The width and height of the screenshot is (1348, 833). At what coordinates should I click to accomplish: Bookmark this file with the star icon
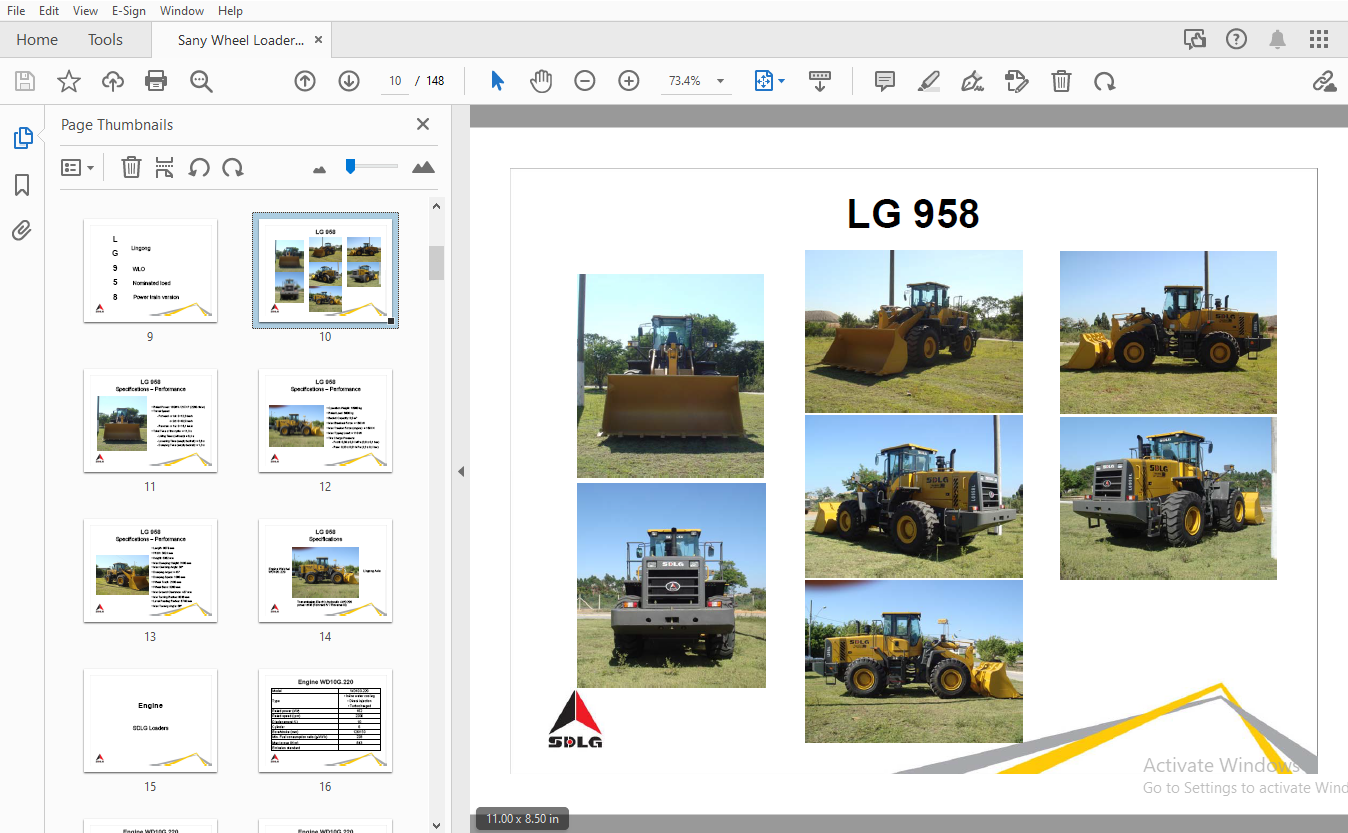pyautogui.click(x=68, y=81)
